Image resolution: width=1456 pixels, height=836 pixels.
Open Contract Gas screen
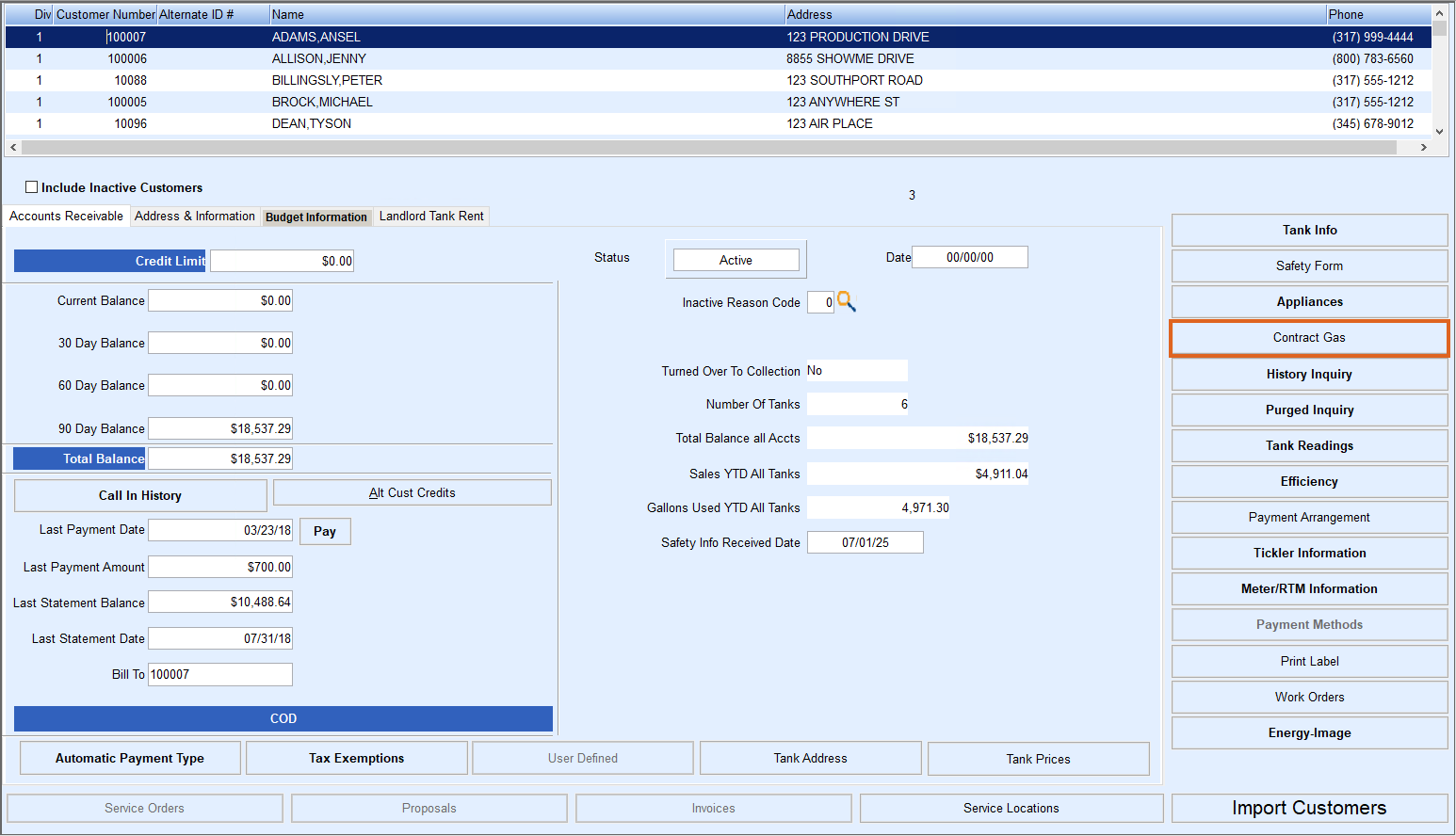tap(1308, 338)
